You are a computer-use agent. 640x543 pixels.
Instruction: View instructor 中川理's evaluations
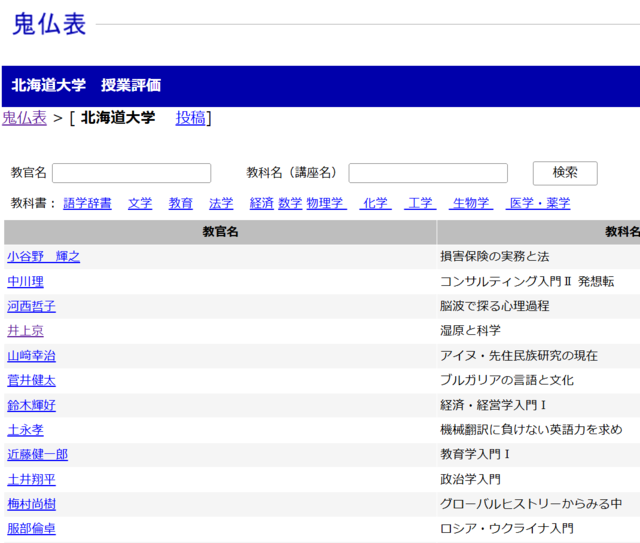coord(25,282)
